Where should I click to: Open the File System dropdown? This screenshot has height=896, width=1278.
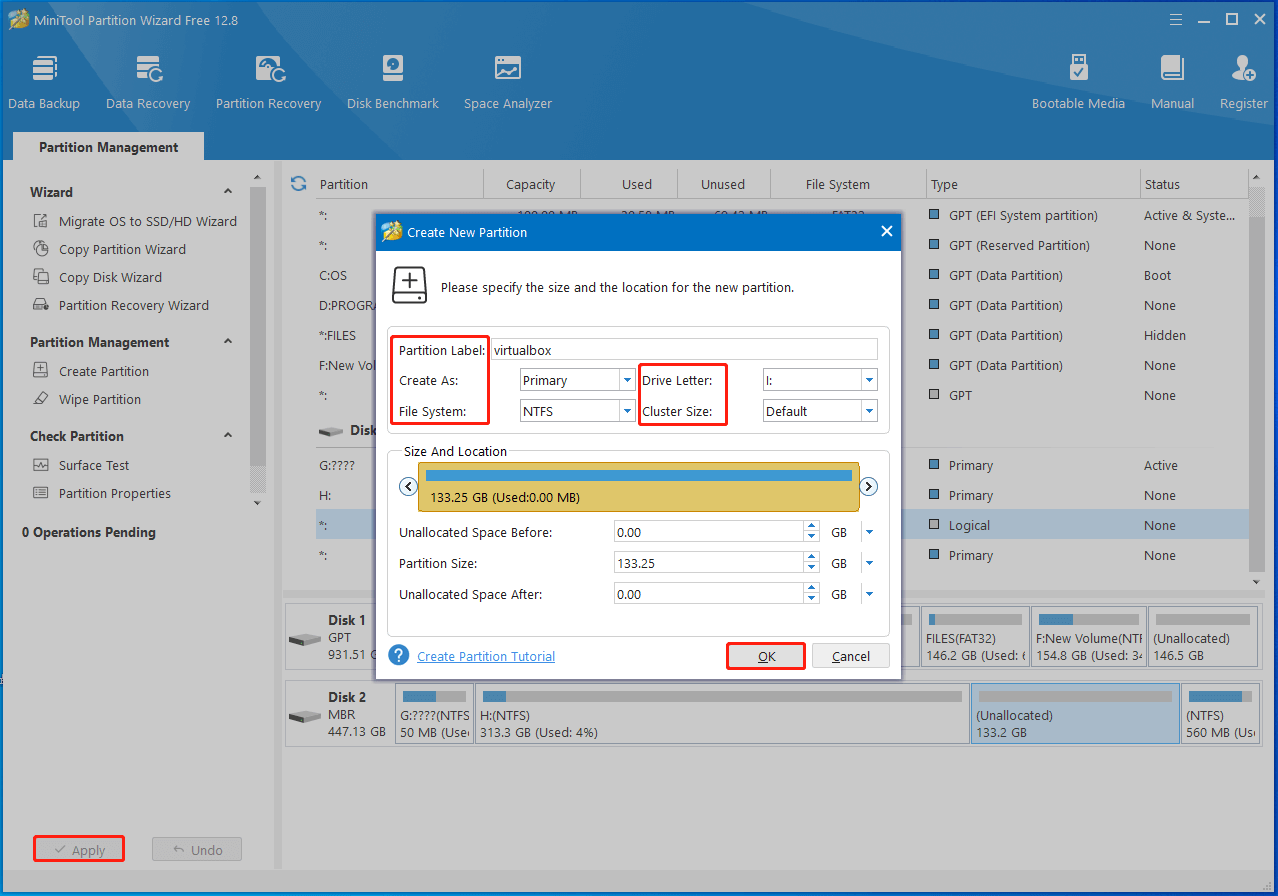pyautogui.click(x=627, y=411)
